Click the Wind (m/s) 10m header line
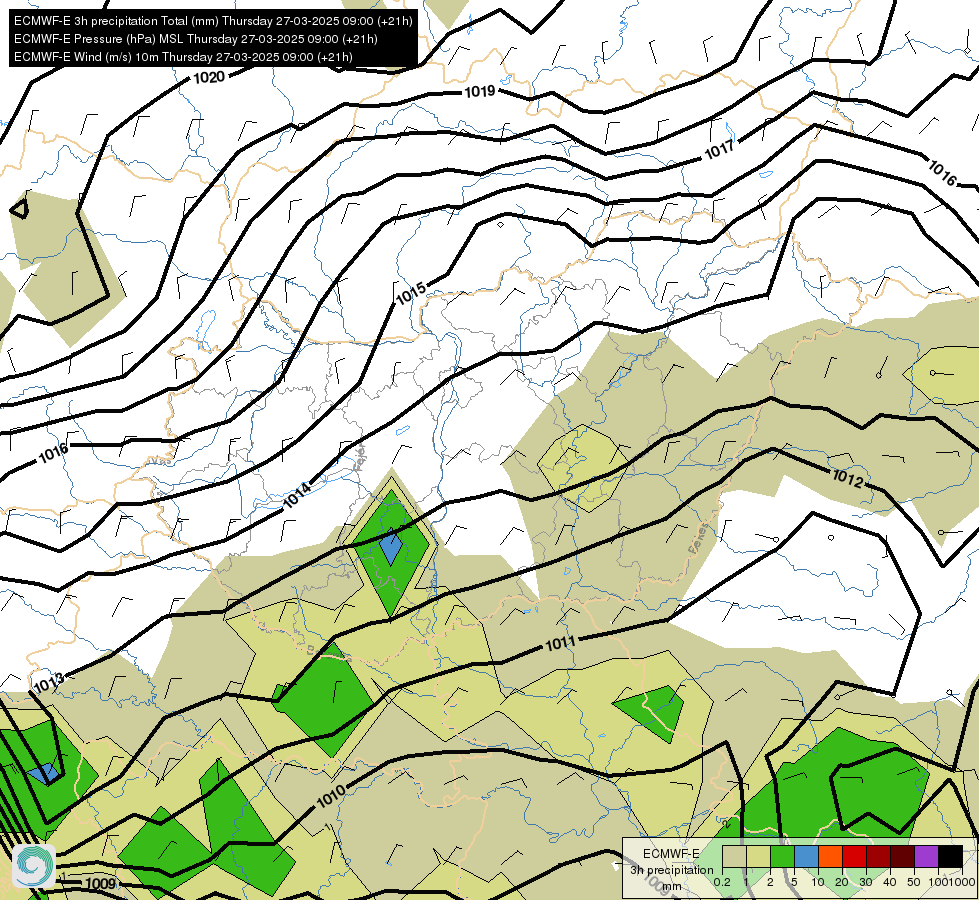Viewport: 979px width, 900px height. 183,57
